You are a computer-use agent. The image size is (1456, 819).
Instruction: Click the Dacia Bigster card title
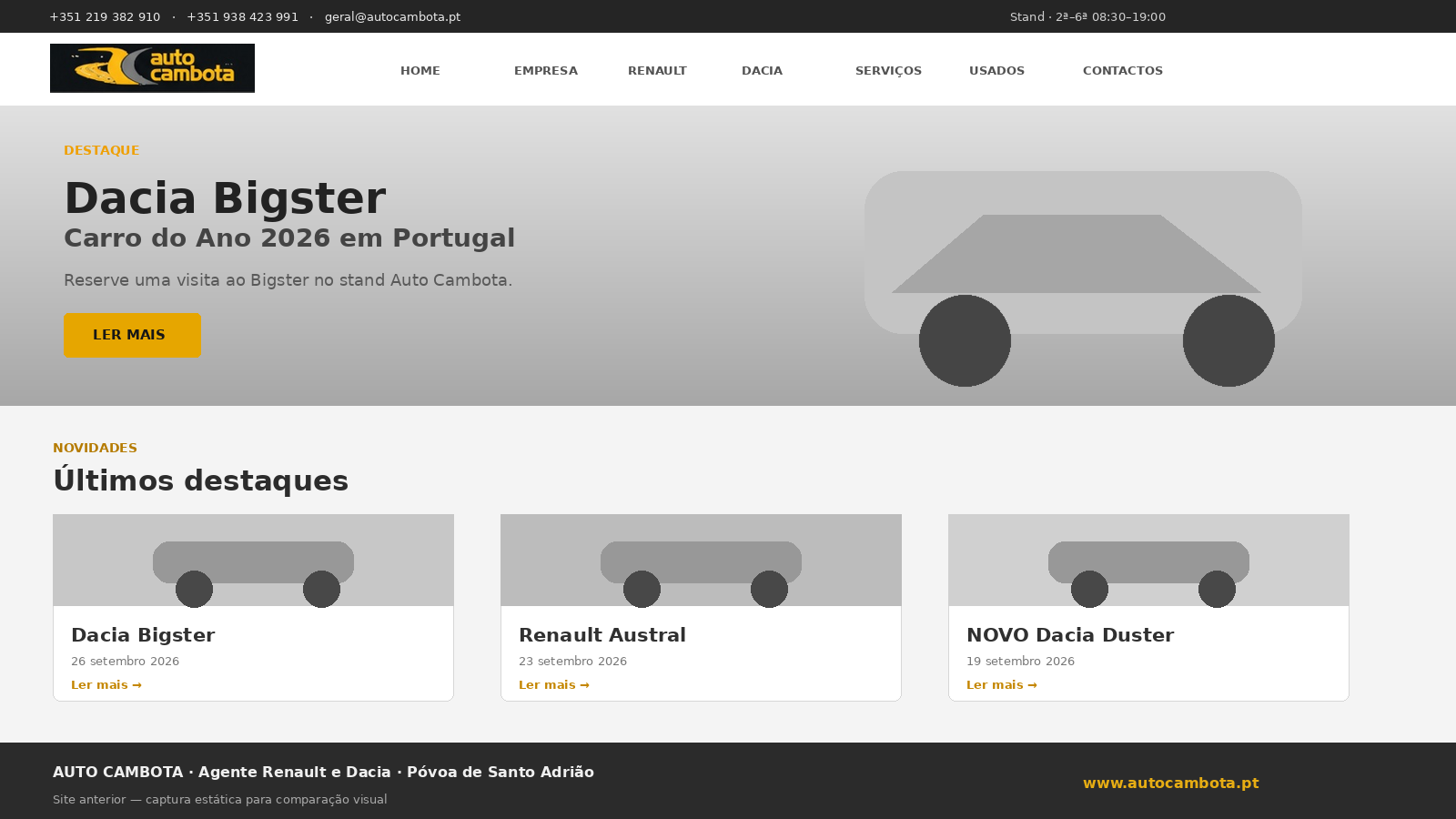point(143,635)
